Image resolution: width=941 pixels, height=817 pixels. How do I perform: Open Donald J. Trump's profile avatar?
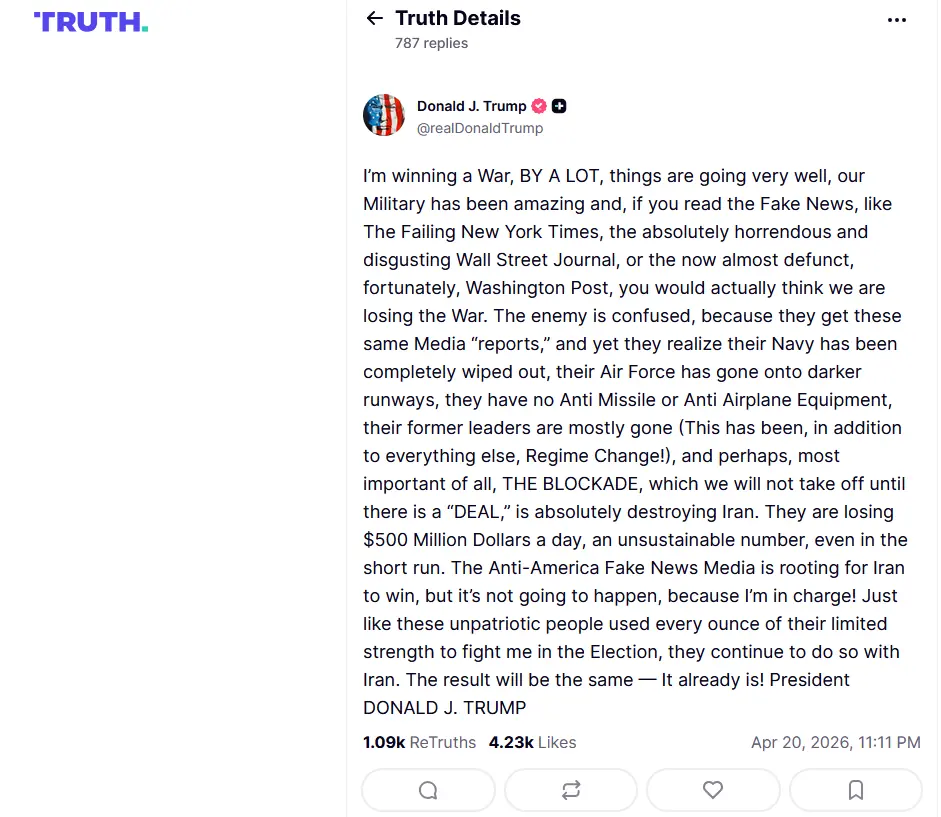click(x=384, y=116)
